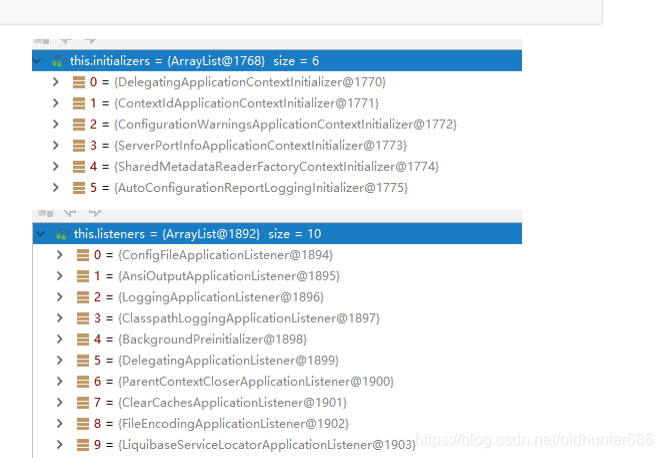Expand the BackgroundPreinitializer@1898 entry
The image size is (663, 458).
(x=59, y=339)
